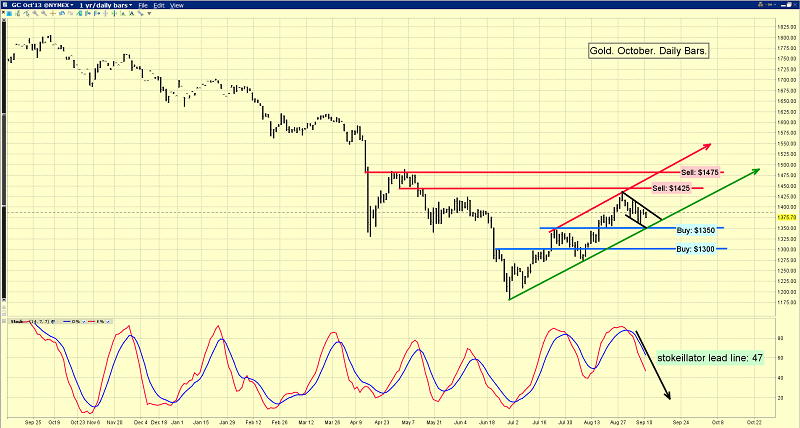Toggle the blue D% line checkbox
This screenshot has height=428, width=800.
84,321
